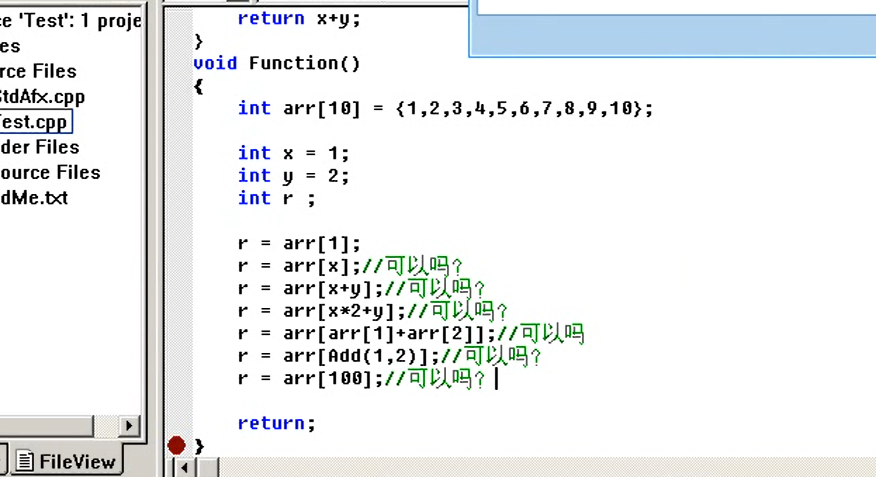Expand the Header Files folder
876x477 pixels.
tap(39, 147)
